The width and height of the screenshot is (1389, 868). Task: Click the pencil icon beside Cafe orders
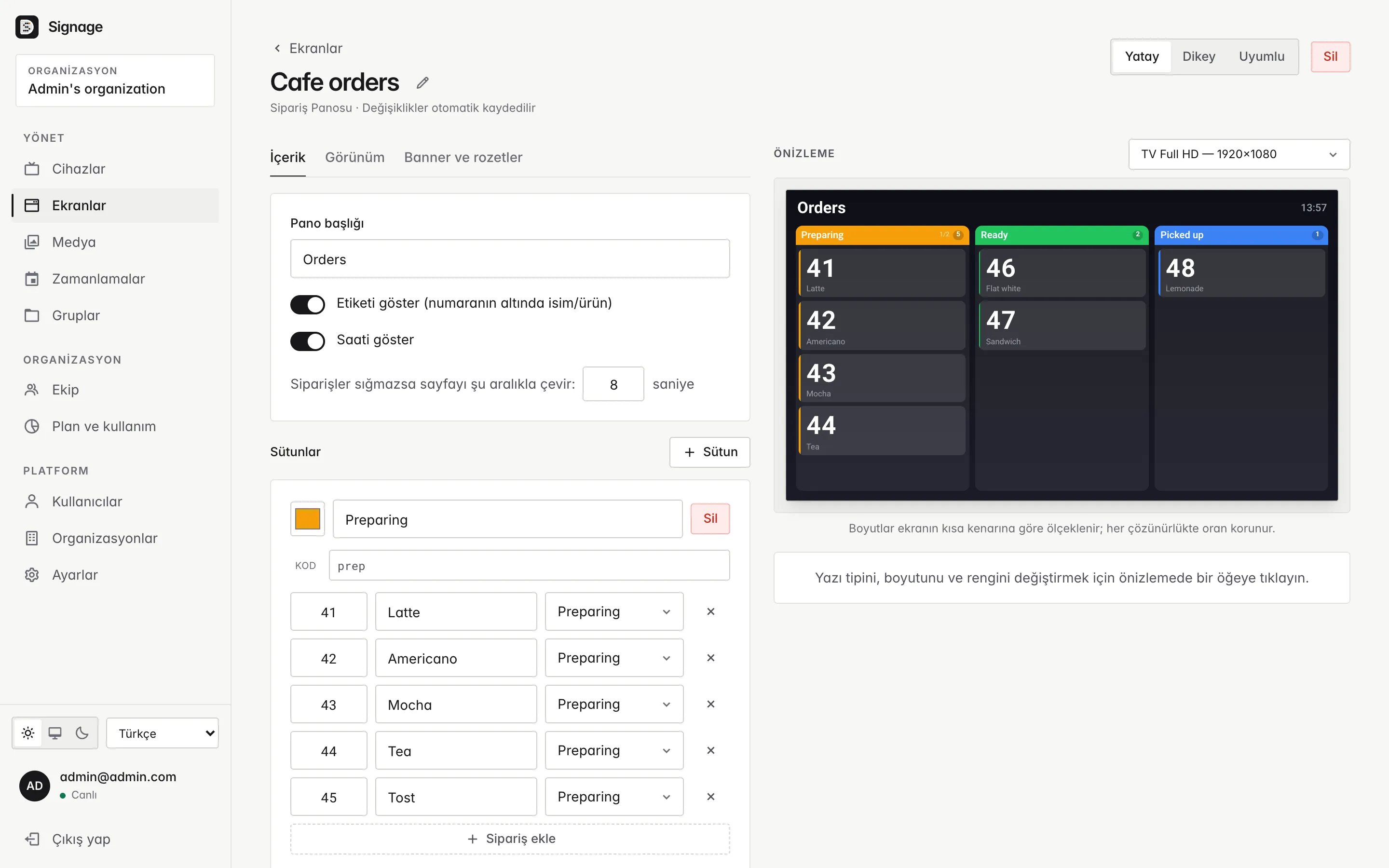422,82
